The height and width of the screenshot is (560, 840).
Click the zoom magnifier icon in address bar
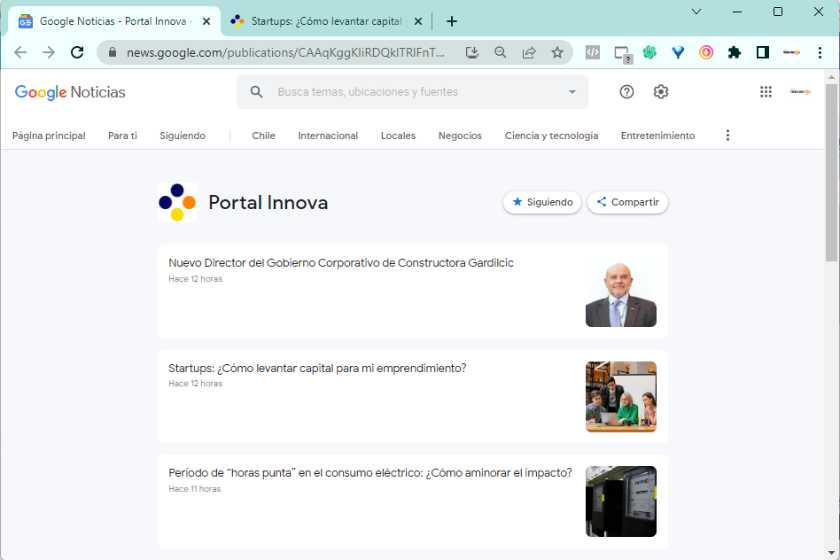[501, 53]
